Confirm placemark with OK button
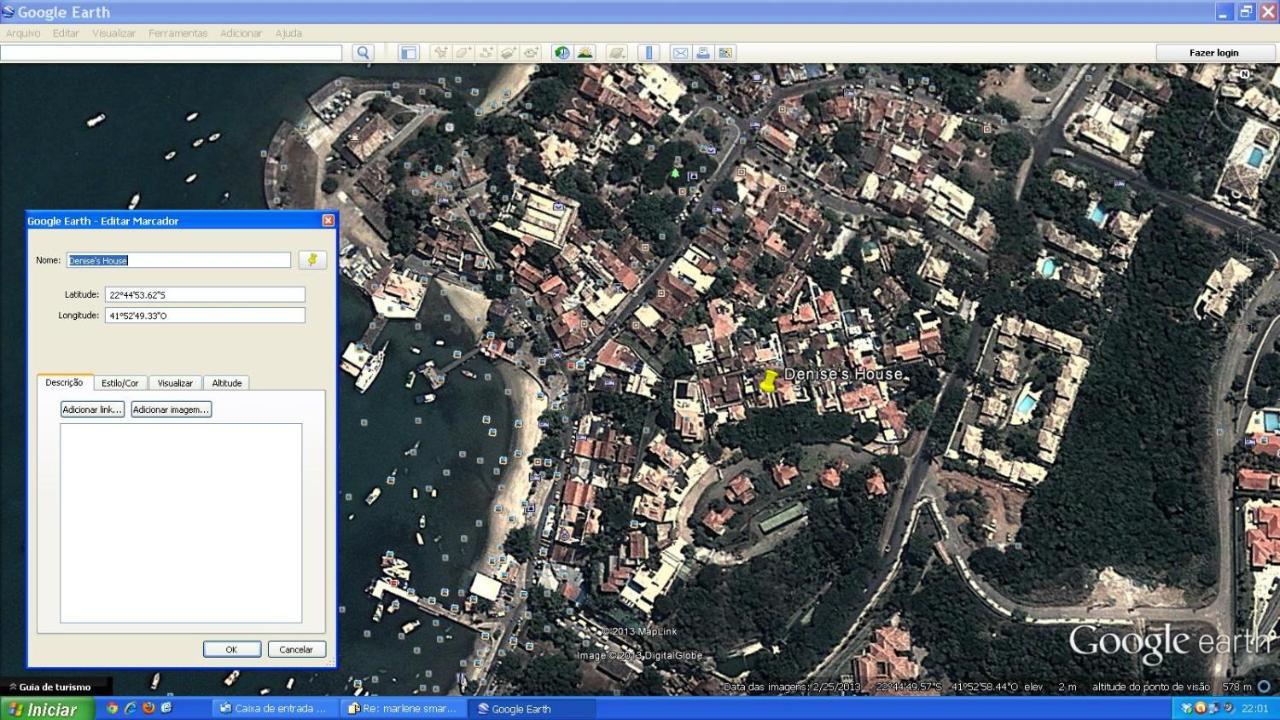The image size is (1280, 720). [231, 649]
